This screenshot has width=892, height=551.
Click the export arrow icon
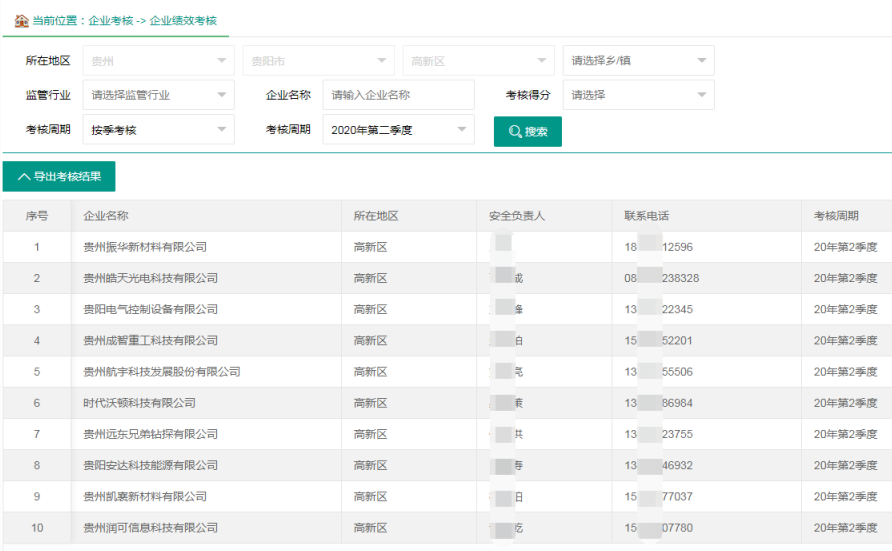[x=24, y=177]
